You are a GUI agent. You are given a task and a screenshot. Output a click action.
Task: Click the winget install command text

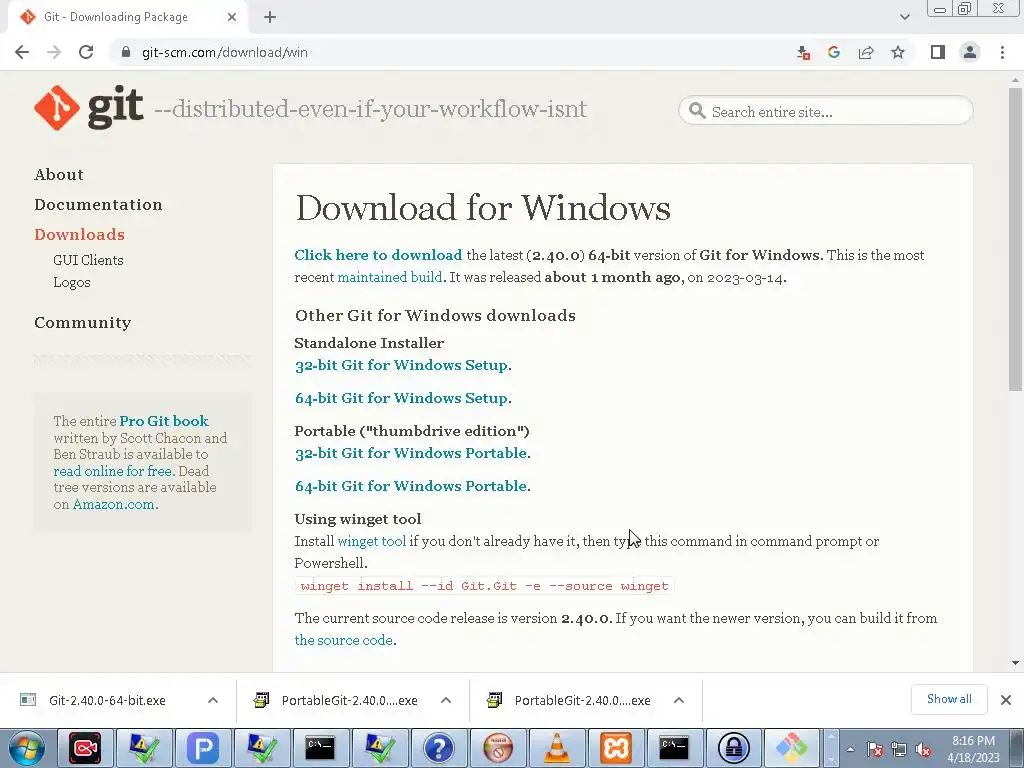tap(484, 586)
